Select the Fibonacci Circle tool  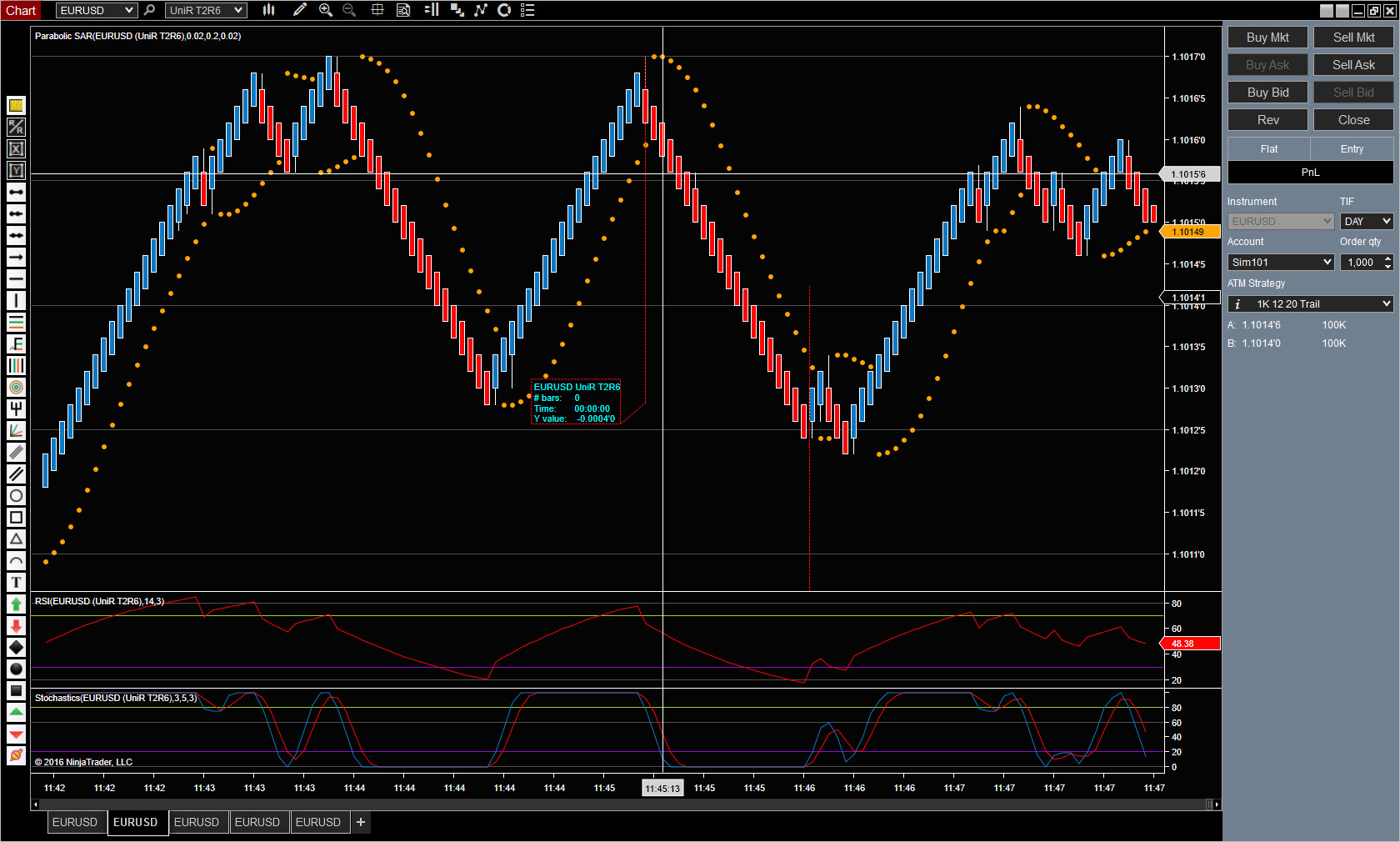click(16, 387)
